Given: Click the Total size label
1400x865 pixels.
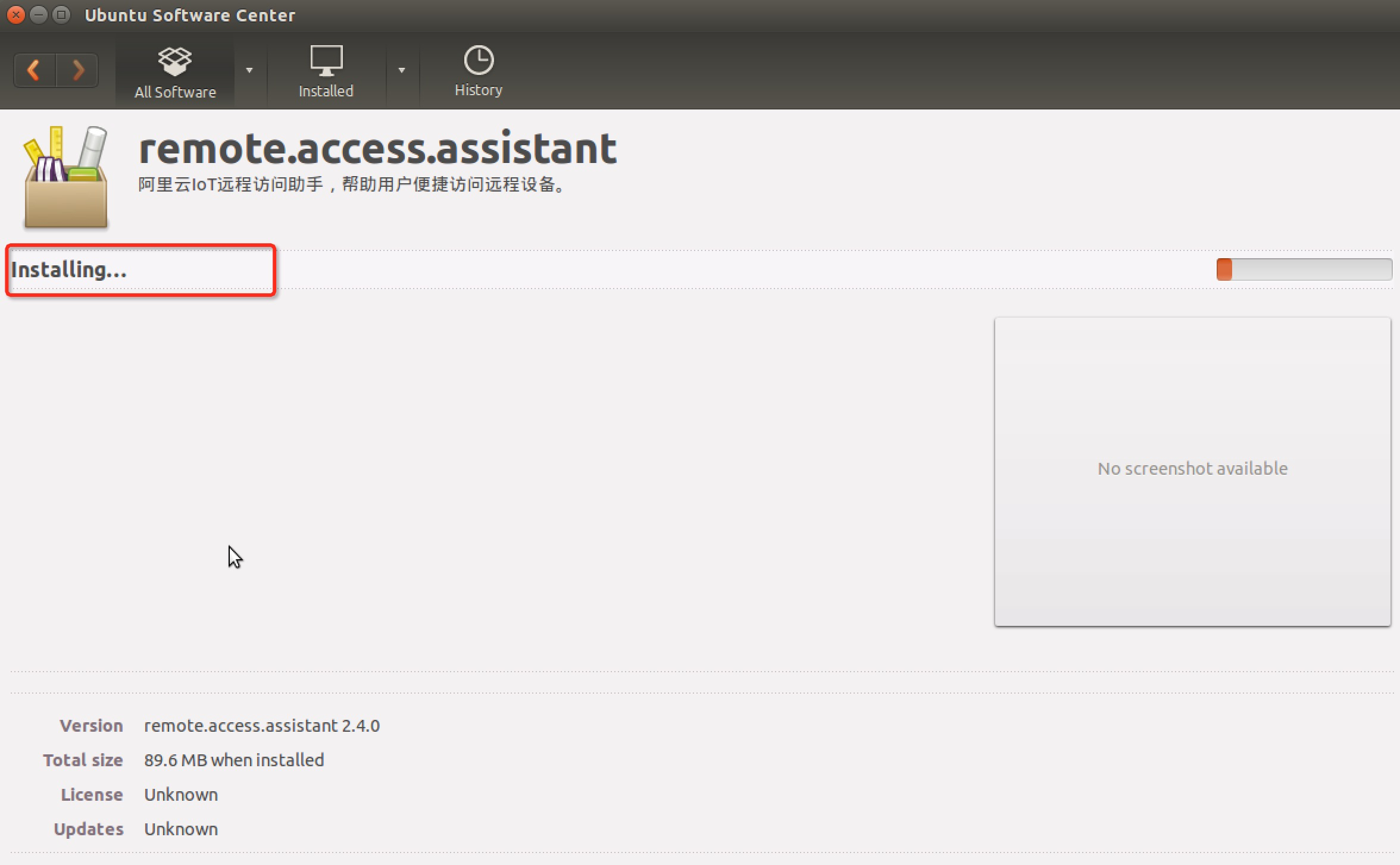Looking at the screenshot, I should click(83, 760).
